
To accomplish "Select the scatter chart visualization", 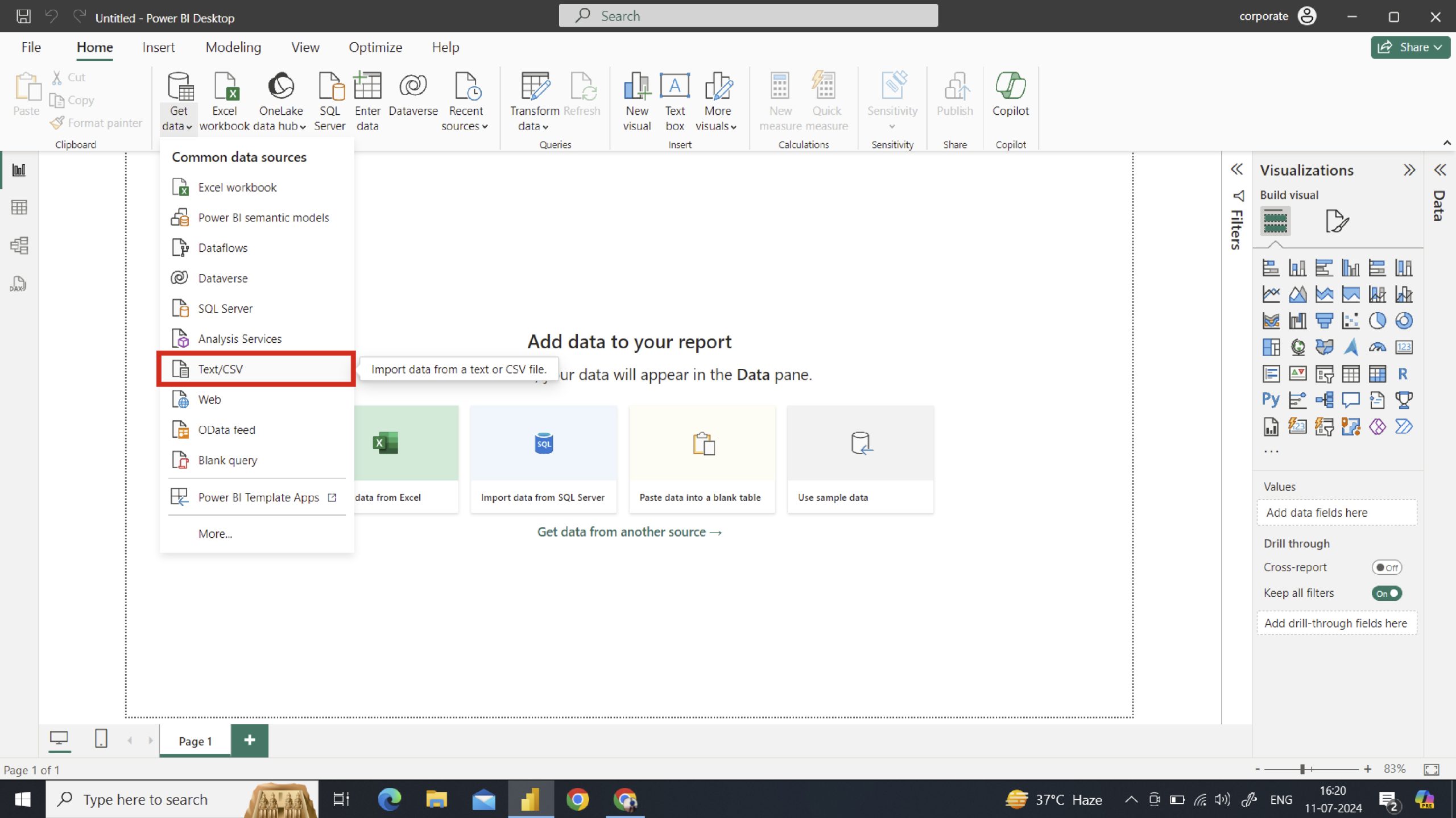I will pyautogui.click(x=1351, y=321).
